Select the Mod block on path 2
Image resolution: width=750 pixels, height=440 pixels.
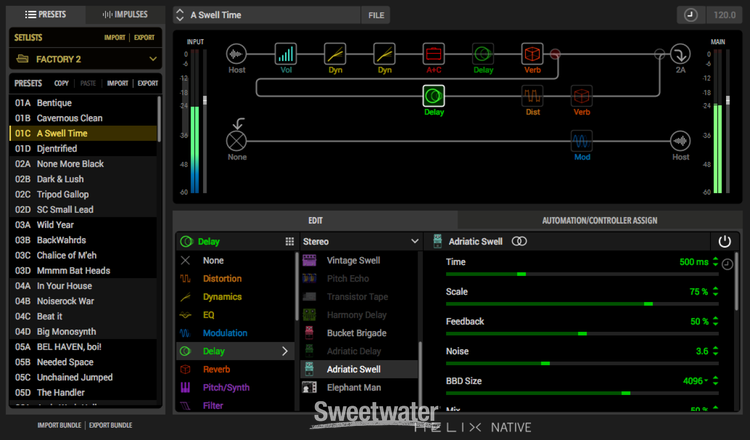(x=582, y=141)
